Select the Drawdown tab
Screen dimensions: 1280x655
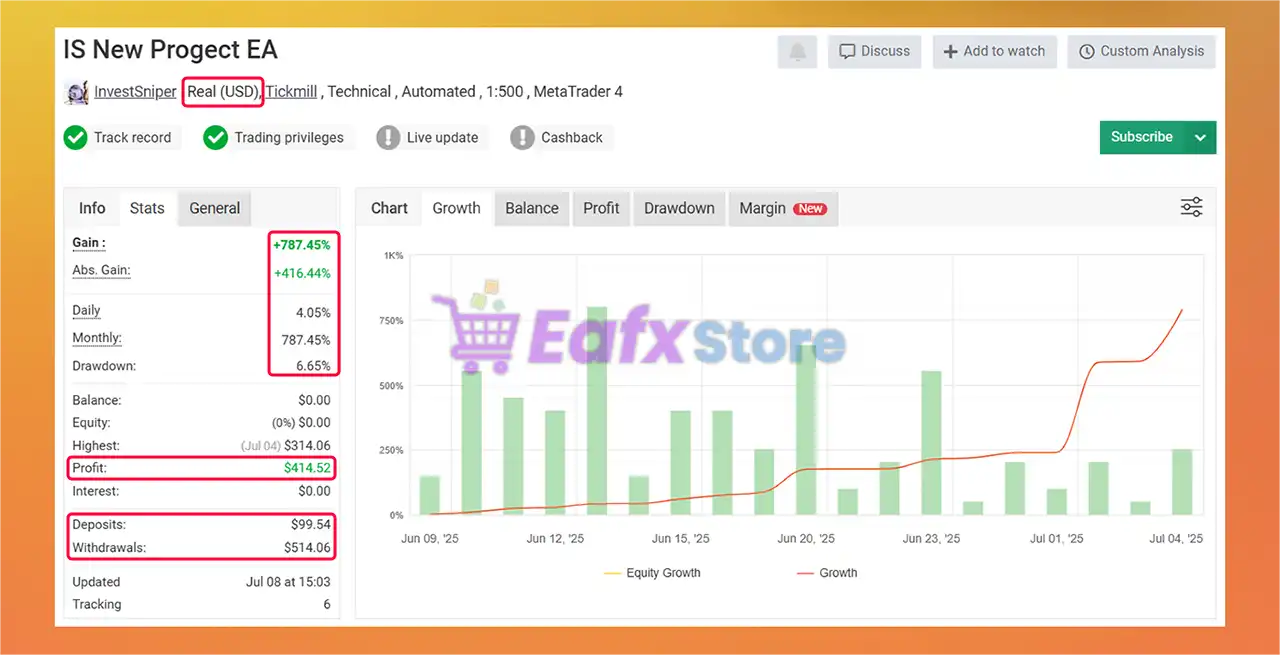[x=679, y=208]
